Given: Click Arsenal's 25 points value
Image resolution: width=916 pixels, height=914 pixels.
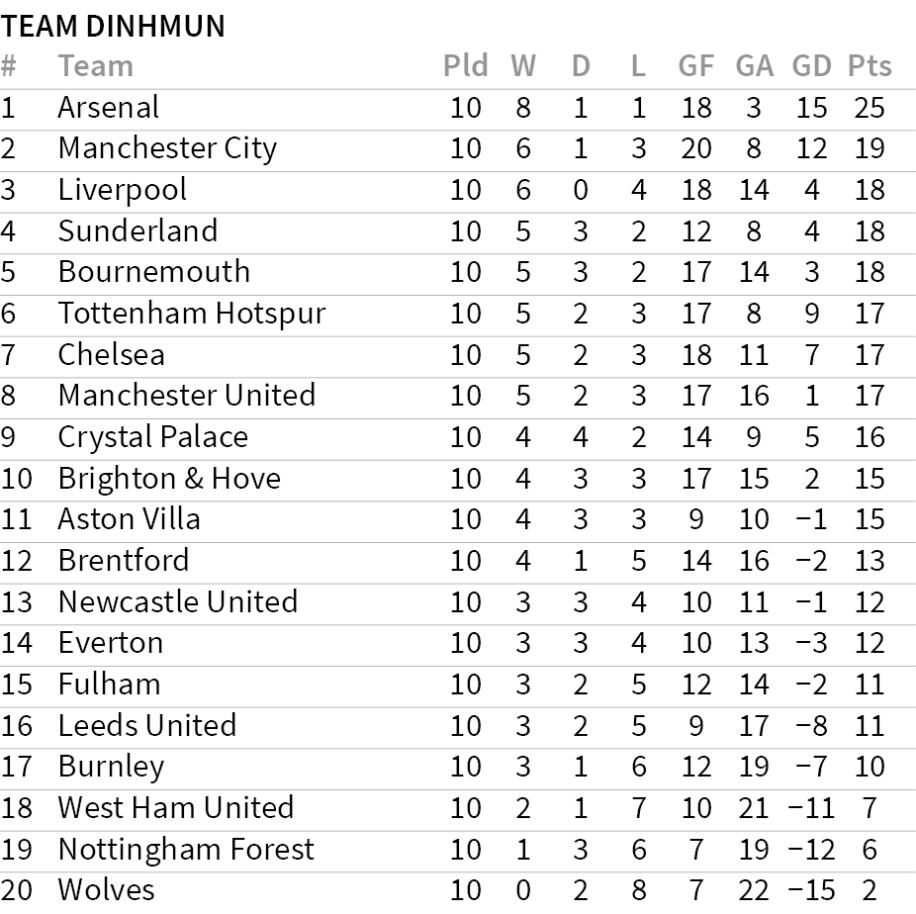Looking at the screenshot, I should point(869,107).
